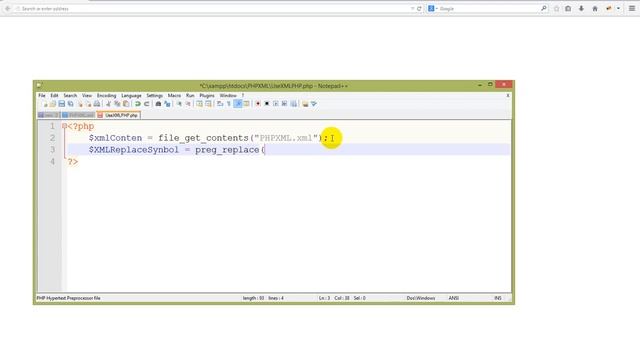Click the Zoom In toolbar icon
The height and width of the screenshot is (360, 640).
tap(179, 104)
